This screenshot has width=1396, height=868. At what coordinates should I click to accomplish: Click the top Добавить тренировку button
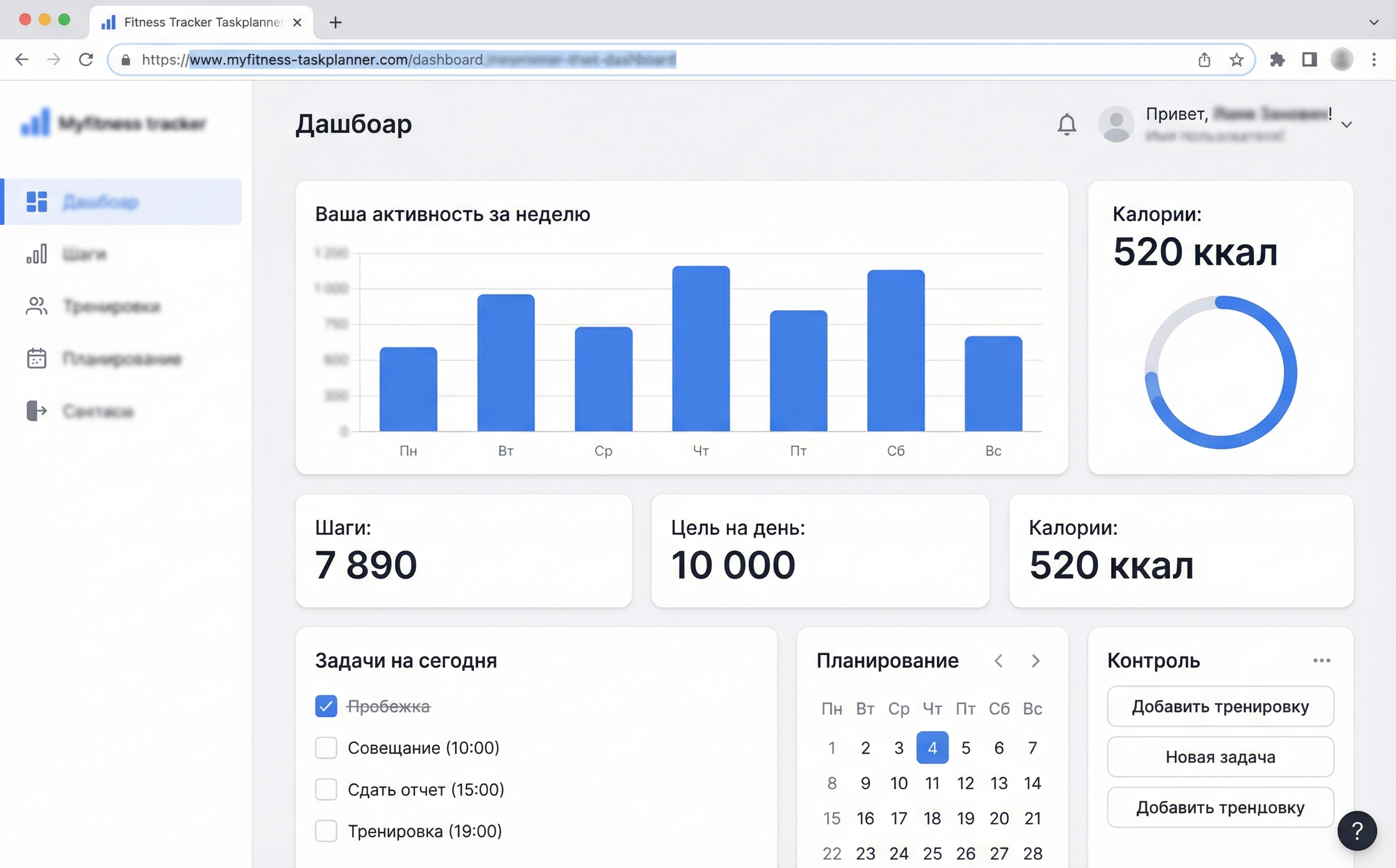click(1220, 706)
